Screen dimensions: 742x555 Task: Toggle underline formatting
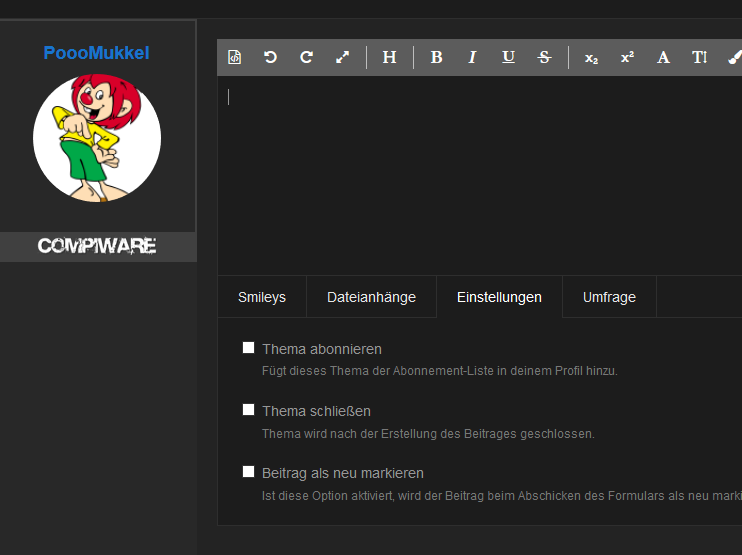[508, 57]
